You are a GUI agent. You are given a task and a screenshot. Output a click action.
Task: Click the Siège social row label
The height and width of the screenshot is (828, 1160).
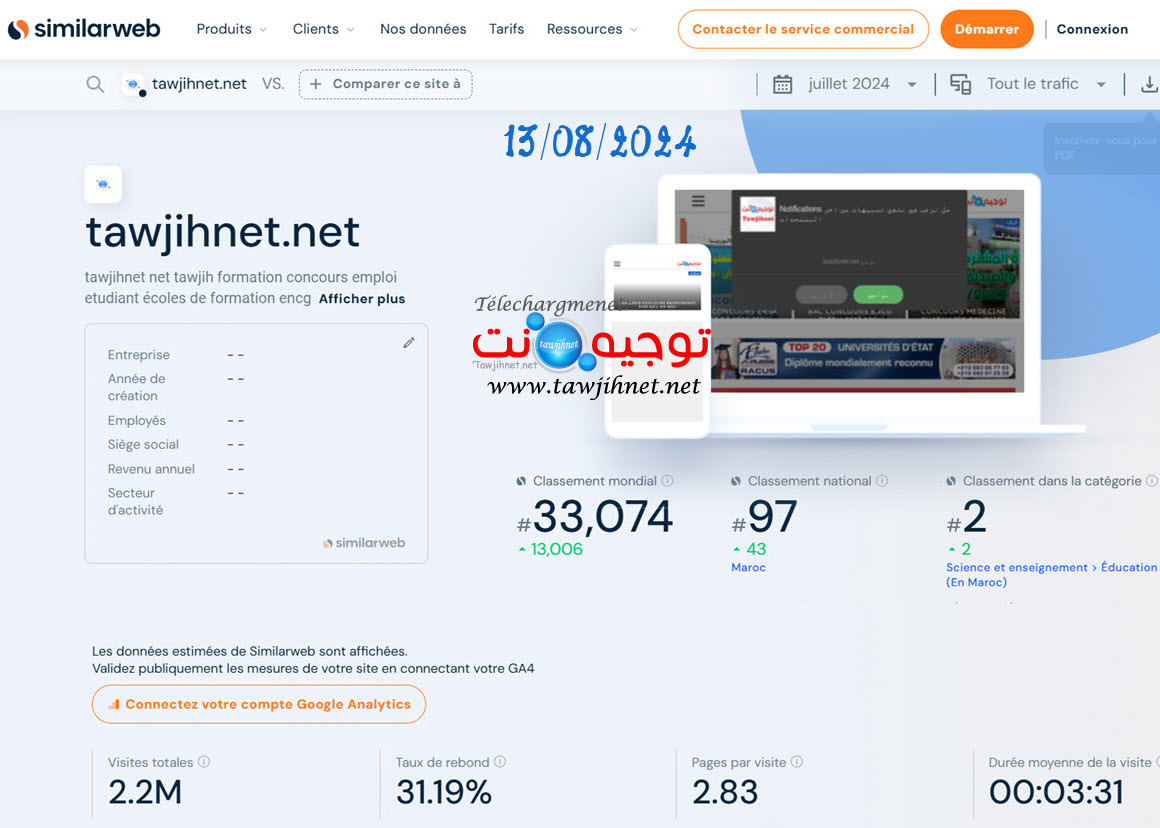pyautogui.click(x=143, y=445)
